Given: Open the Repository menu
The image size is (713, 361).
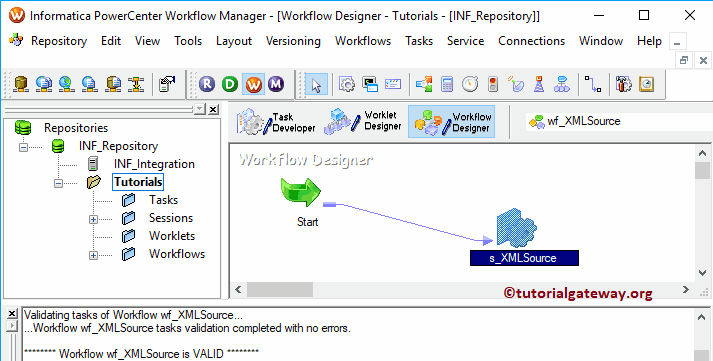Looking at the screenshot, I should point(59,41).
